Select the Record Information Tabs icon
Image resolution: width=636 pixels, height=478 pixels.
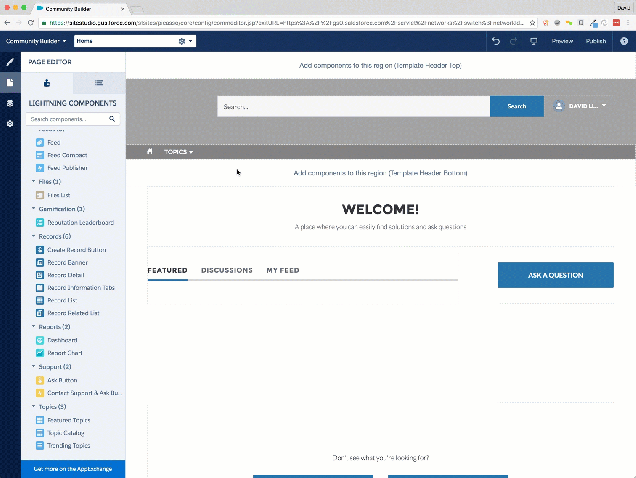(40, 288)
